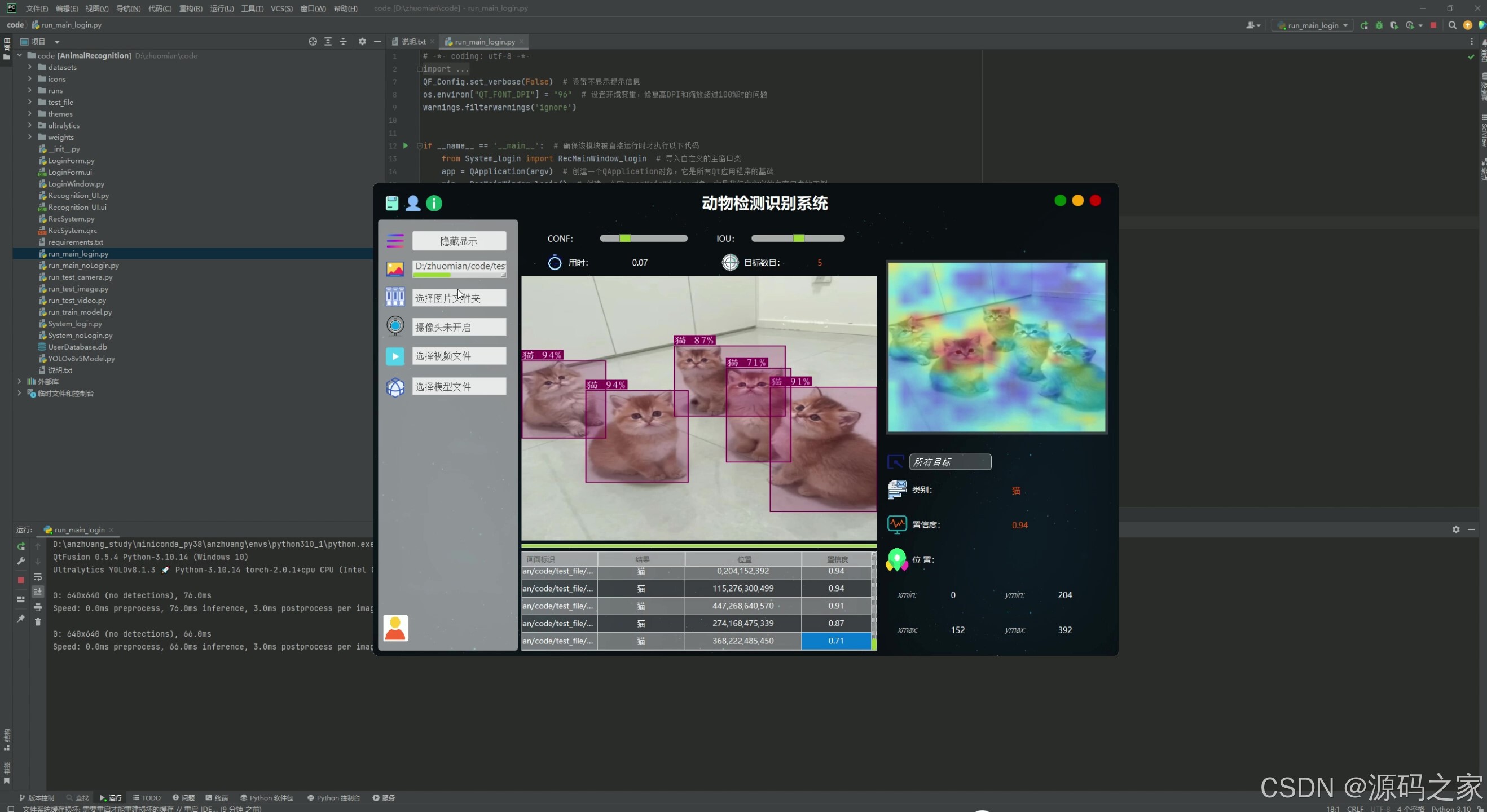This screenshot has height=812, width=1487.
Task: Open System_login.py in project tree
Action: (x=75, y=324)
